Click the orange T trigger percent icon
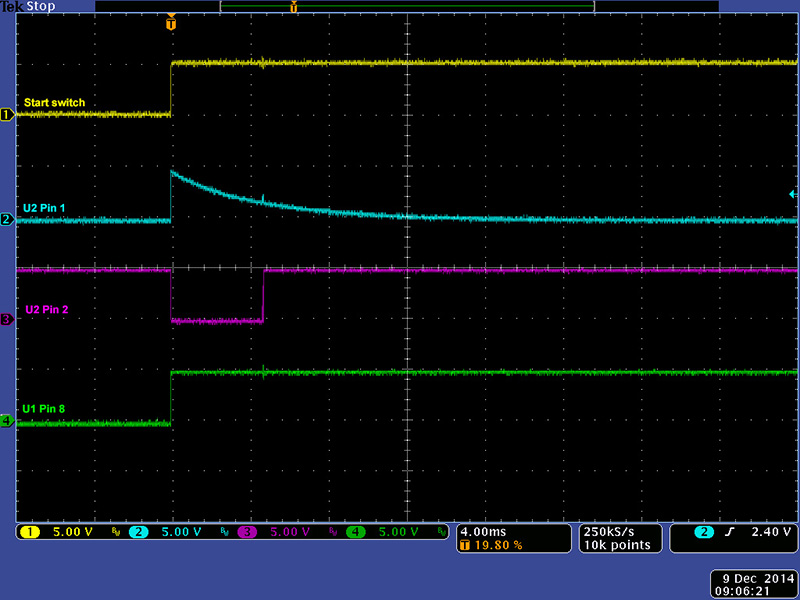Viewport: 800px width, 600px height. [x=464, y=545]
